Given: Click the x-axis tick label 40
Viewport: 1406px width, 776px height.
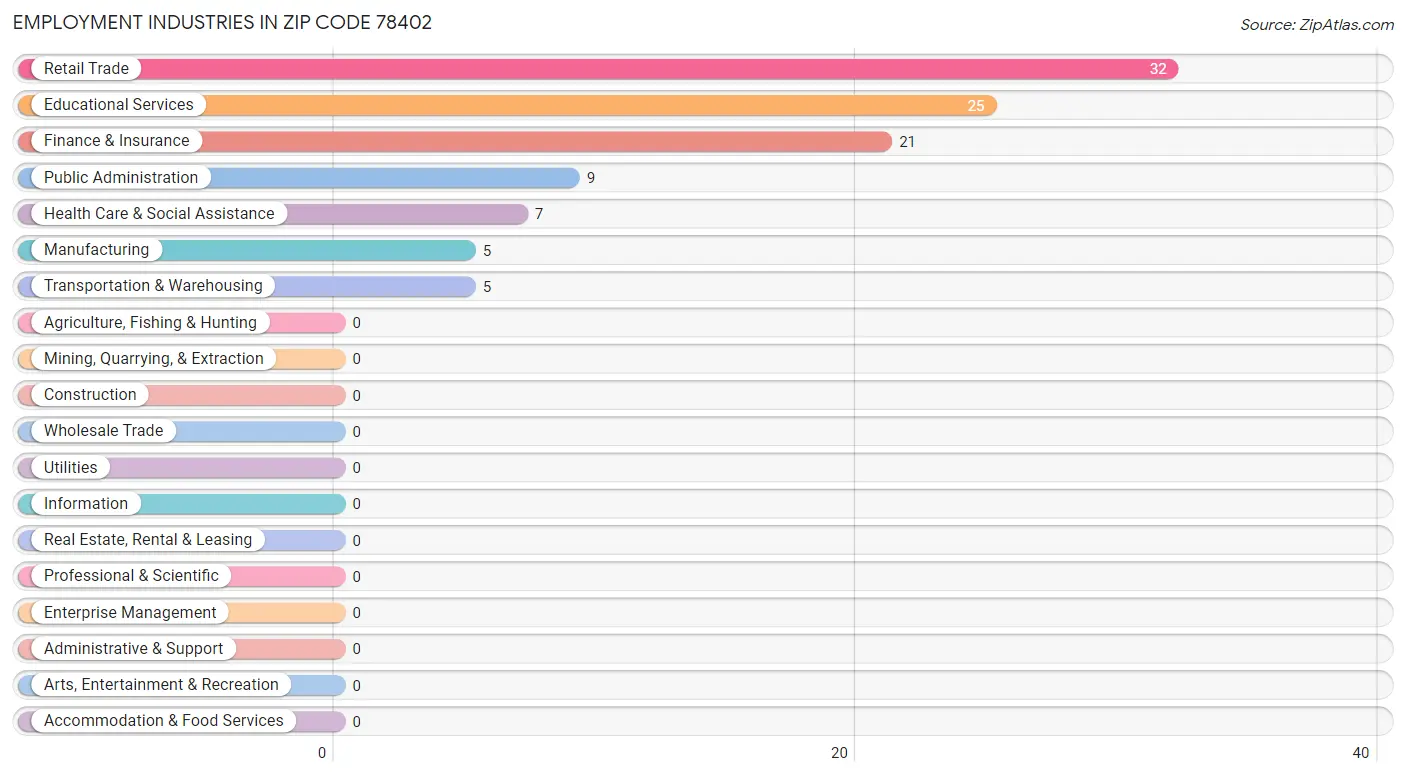Looking at the screenshot, I should pos(1361,753).
